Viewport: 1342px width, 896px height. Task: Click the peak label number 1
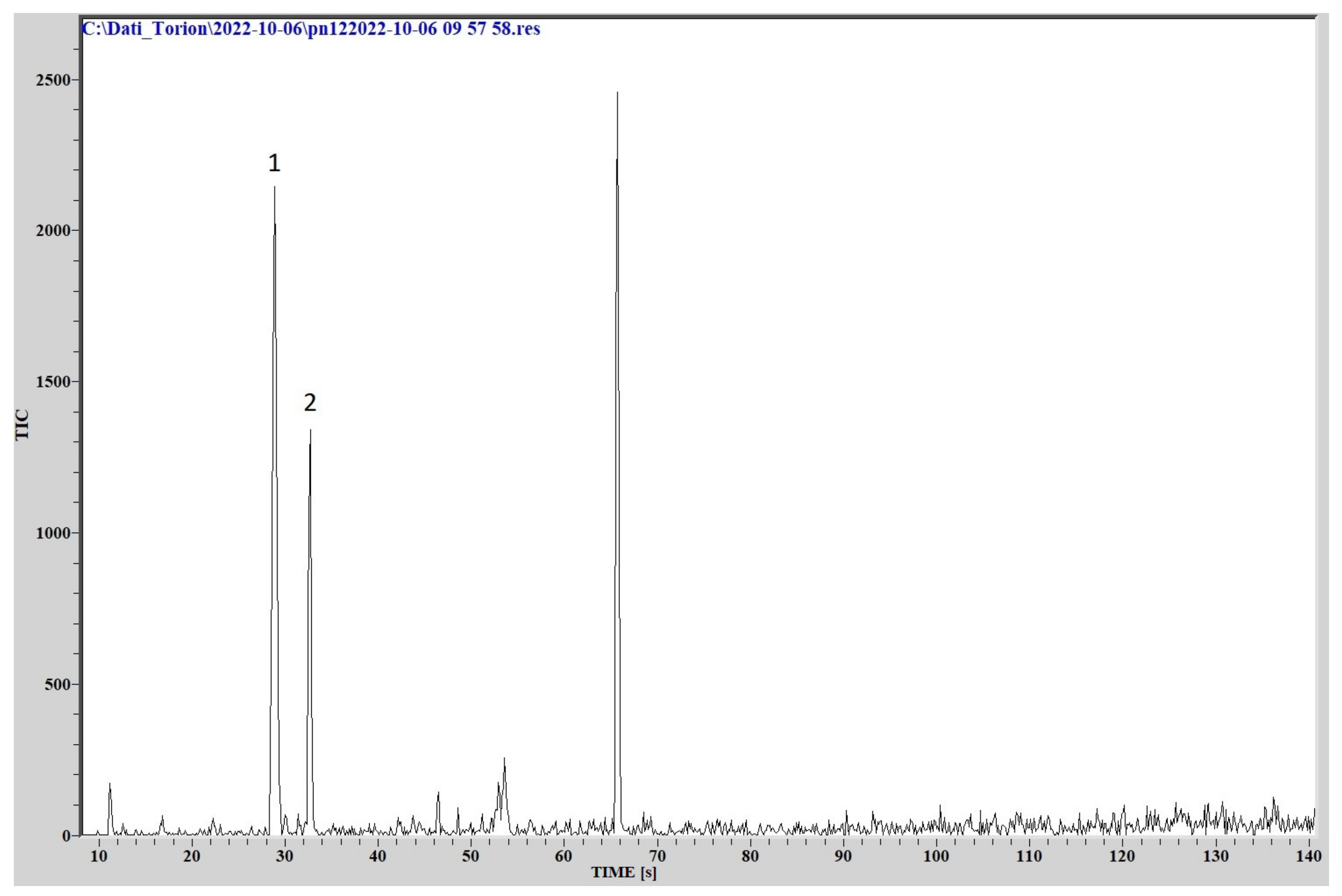pos(274,164)
